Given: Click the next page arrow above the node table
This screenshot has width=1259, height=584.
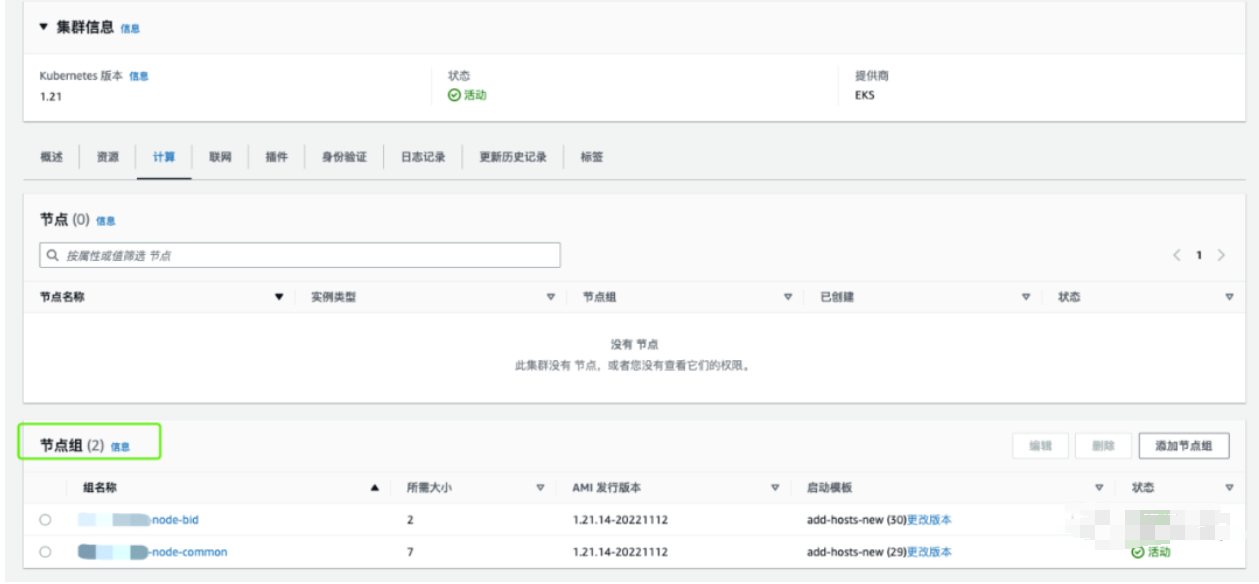Looking at the screenshot, I should (1221, 254).
